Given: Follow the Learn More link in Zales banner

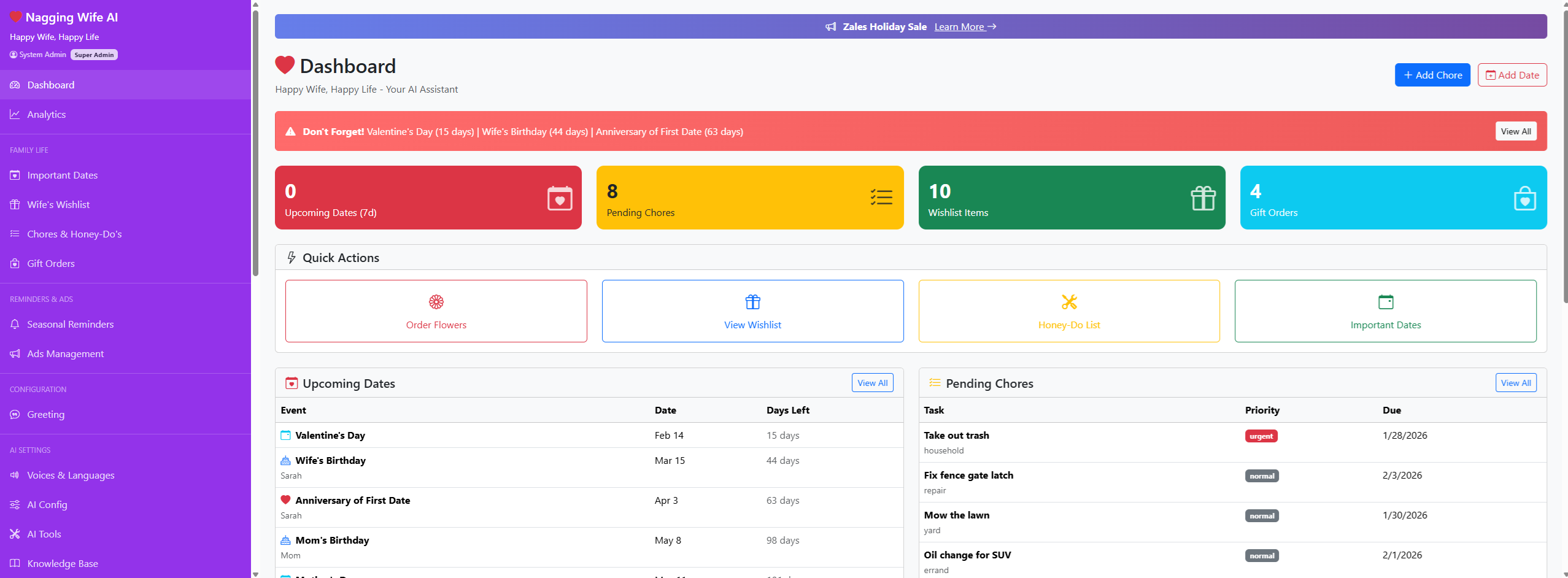Looking at the screenshot, I should (x=965, y=27).
